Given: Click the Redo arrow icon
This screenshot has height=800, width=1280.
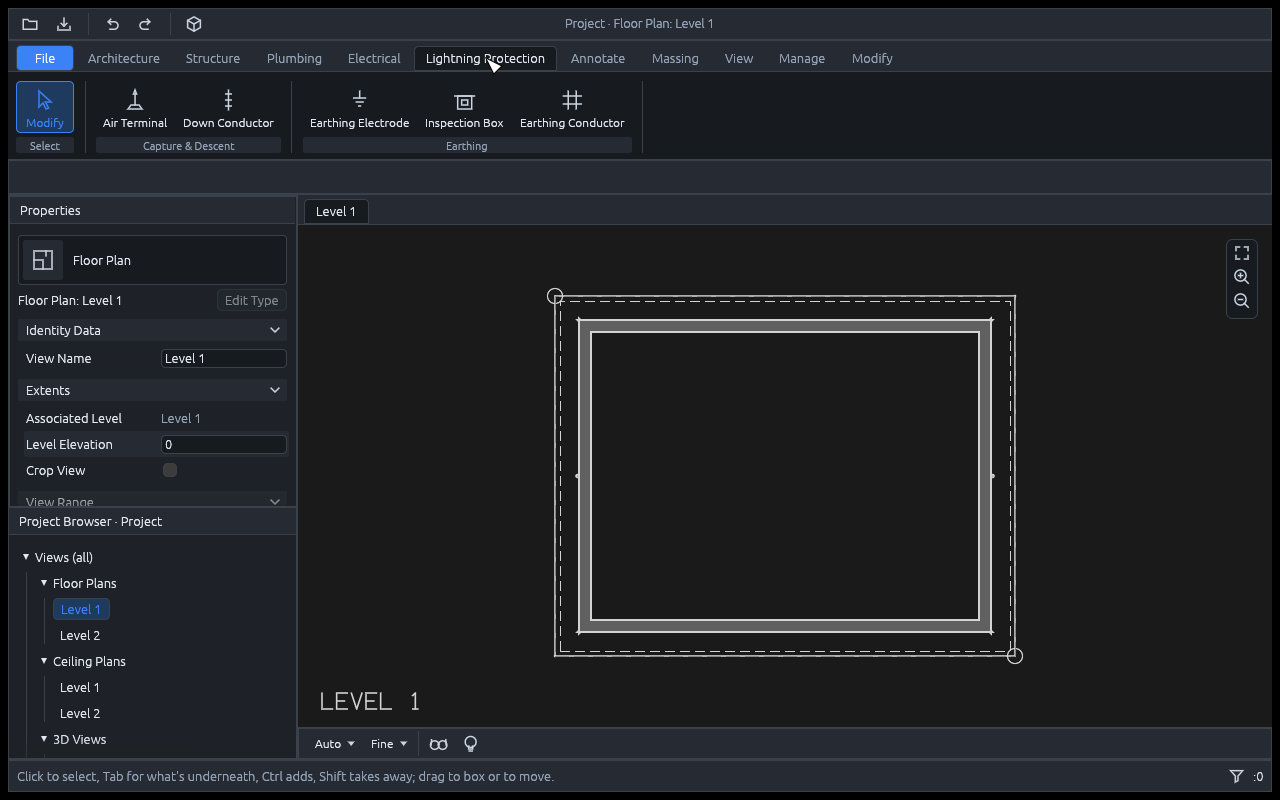Looking at the screenshot, I should pos(145,24).
